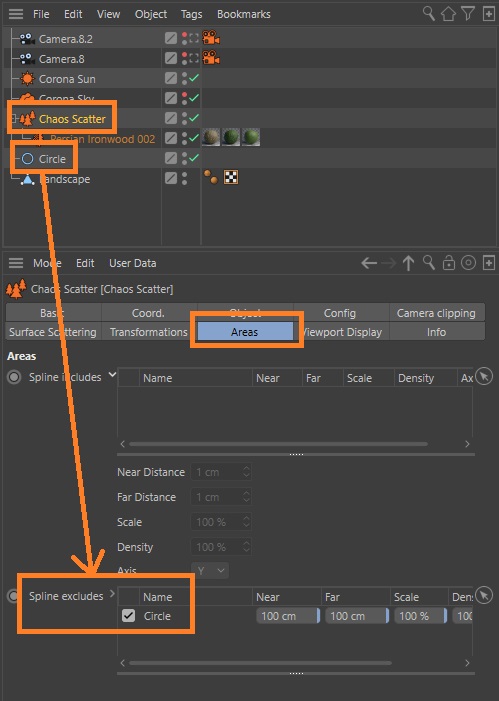Click the orange spheres tag on Landscape

[211, 177]
